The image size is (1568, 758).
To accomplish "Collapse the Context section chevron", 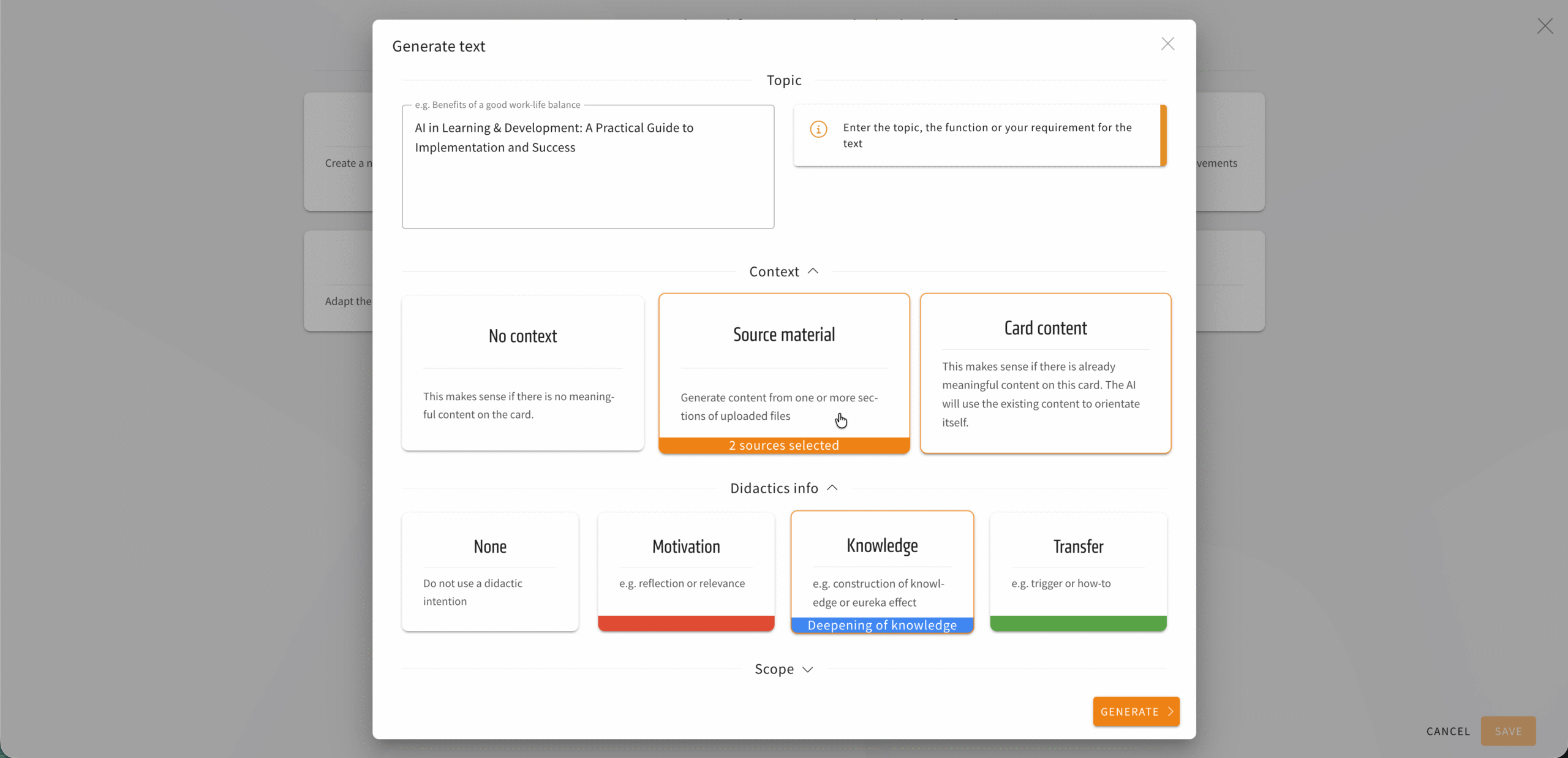I will (813, 271).
